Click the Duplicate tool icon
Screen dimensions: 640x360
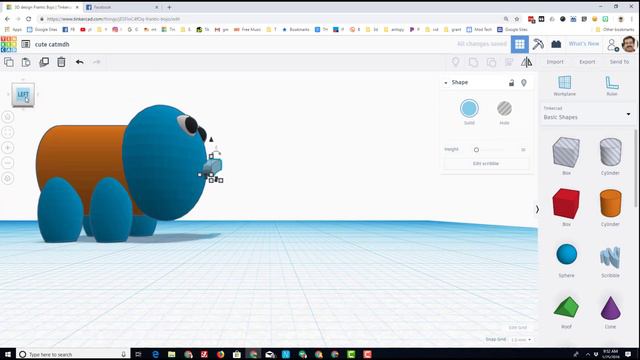point(44,62)
